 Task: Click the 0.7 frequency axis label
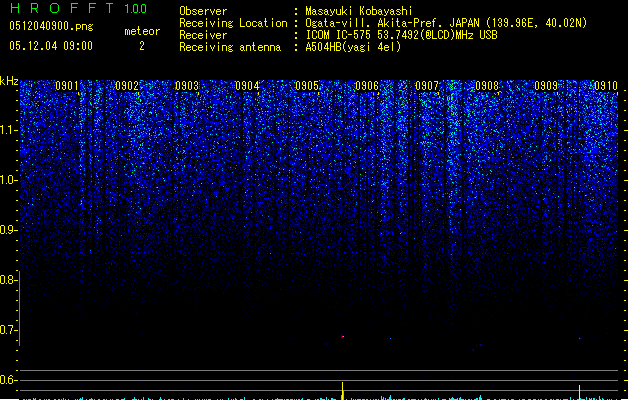click(8, 330)
